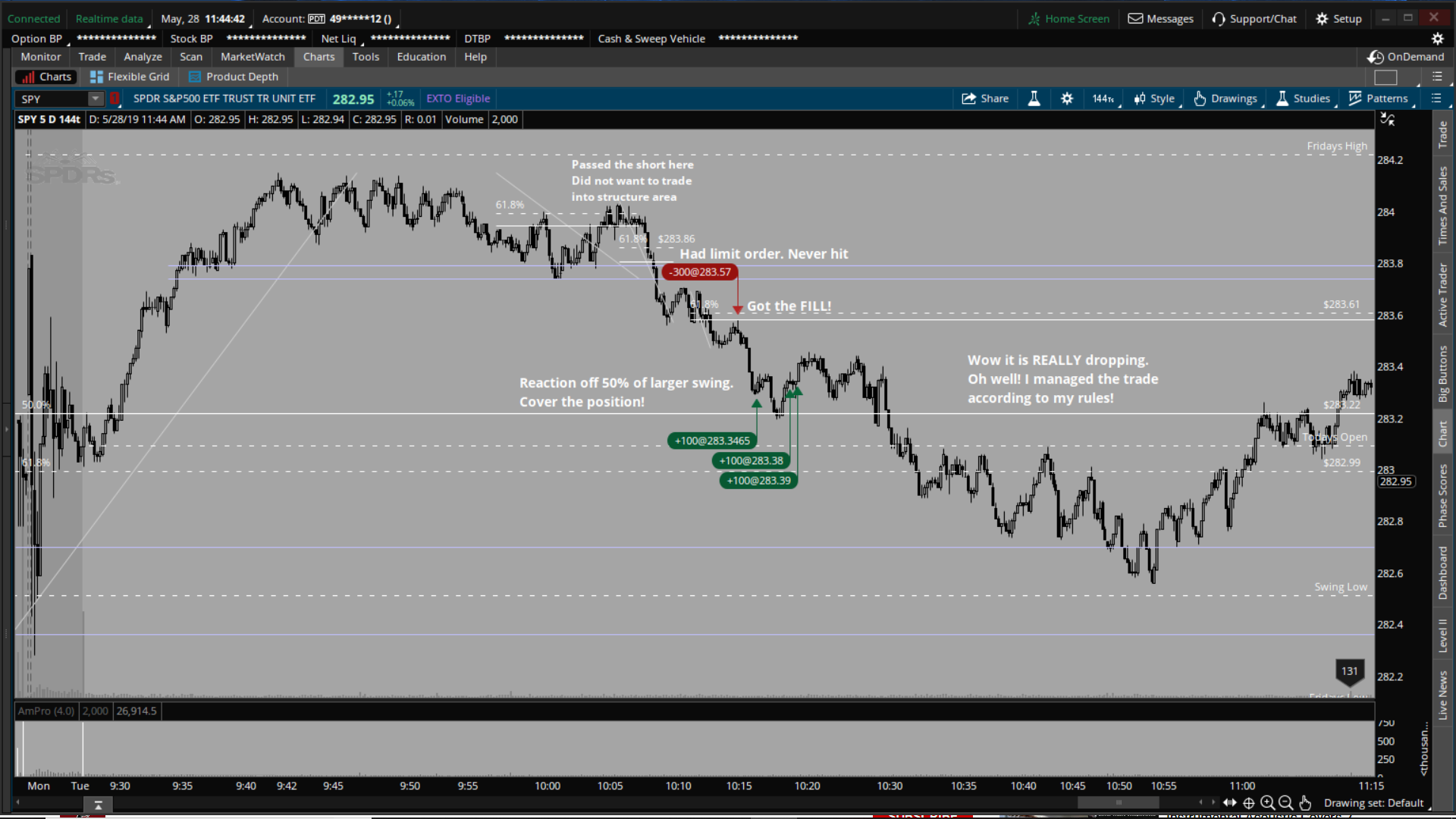Go to the Home Screen
The image size is (1456, 819).
tap(1069, 19)
